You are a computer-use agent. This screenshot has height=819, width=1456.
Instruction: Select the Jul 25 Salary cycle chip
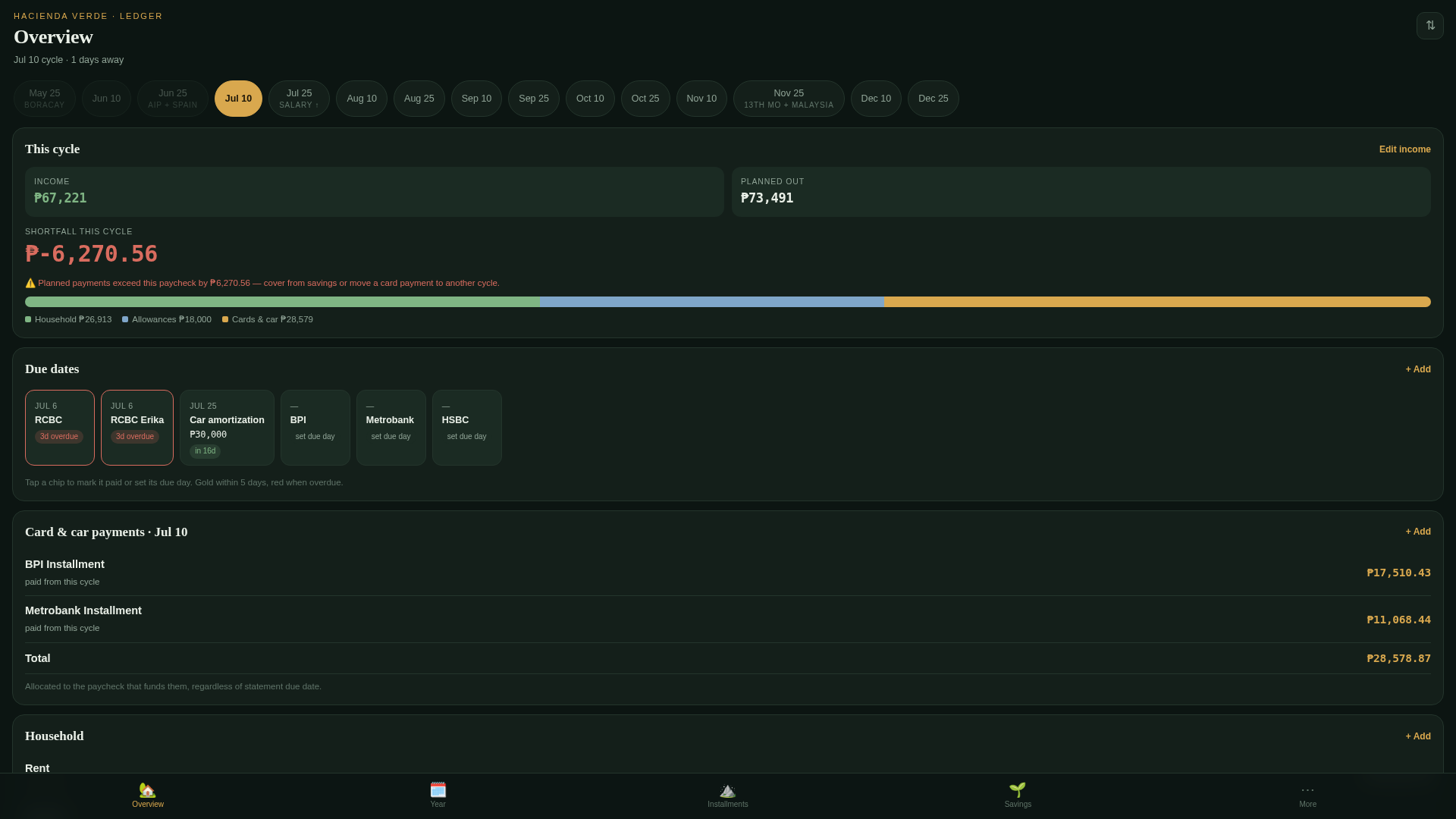click(x=299, y=99)
